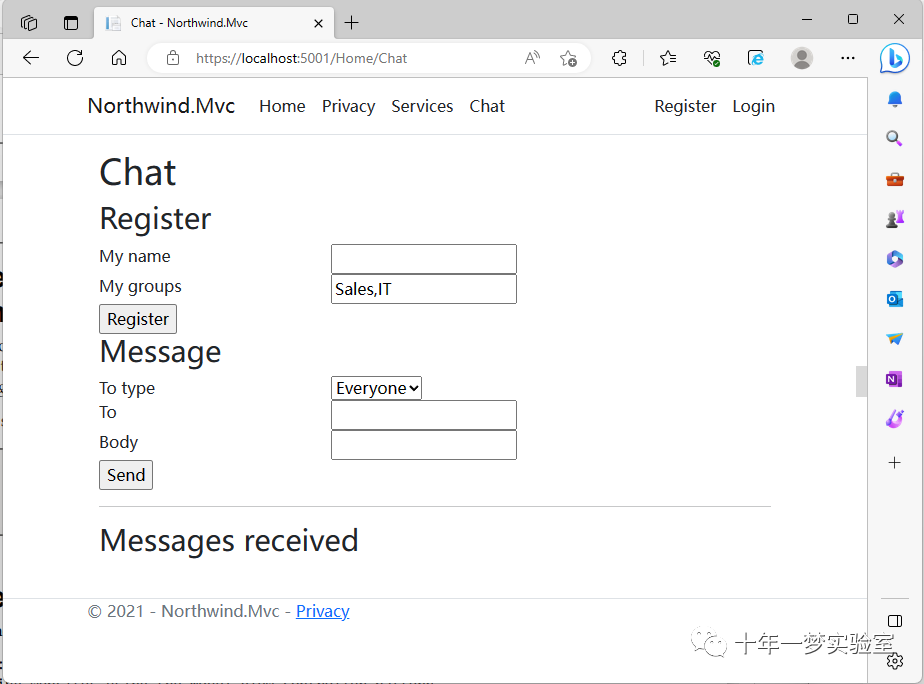Focus the To text field

point(424,415)
